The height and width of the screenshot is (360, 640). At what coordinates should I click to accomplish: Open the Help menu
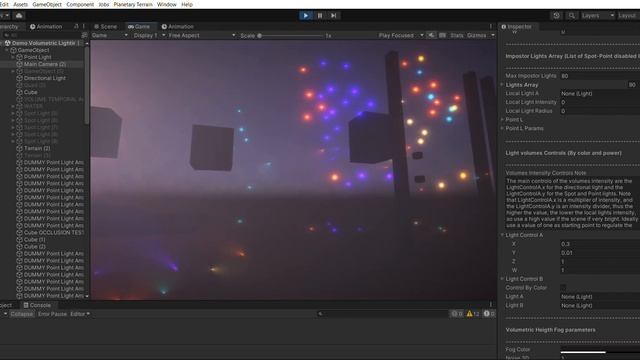(187, 4)
